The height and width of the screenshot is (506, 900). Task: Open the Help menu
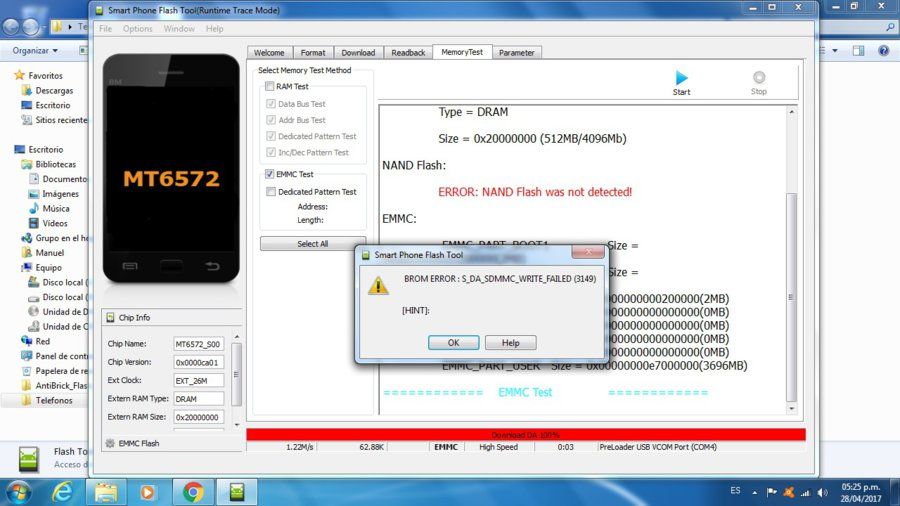click(x=215, y=29)
